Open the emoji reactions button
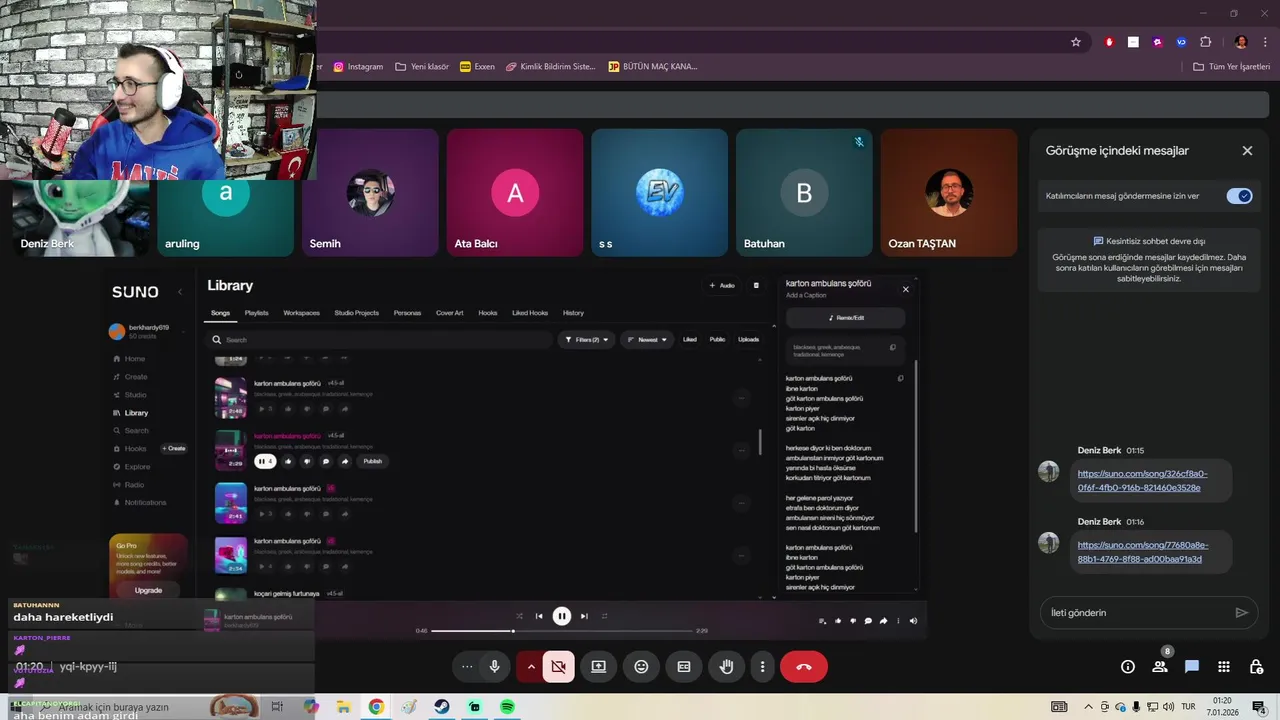Viewport: 1280px width, 720px height. tap(641, 667)
